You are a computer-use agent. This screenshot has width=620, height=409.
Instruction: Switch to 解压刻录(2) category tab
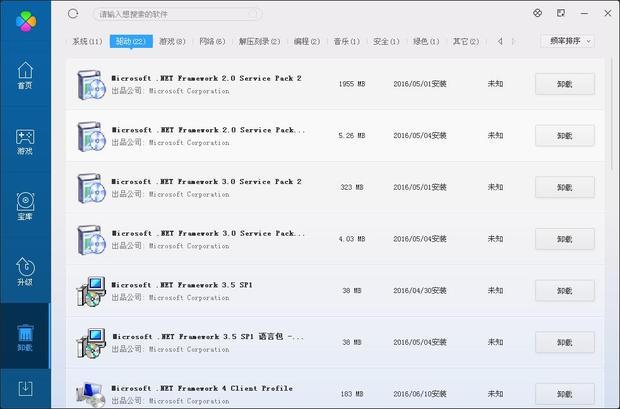259,41
